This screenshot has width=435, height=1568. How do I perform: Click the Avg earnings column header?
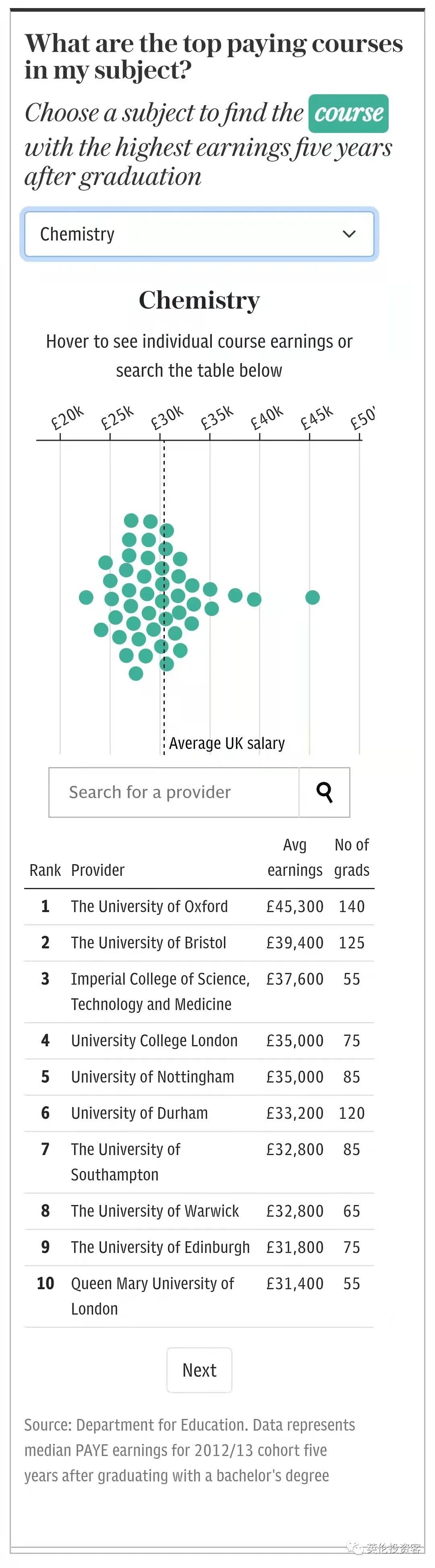pos(294,858)
